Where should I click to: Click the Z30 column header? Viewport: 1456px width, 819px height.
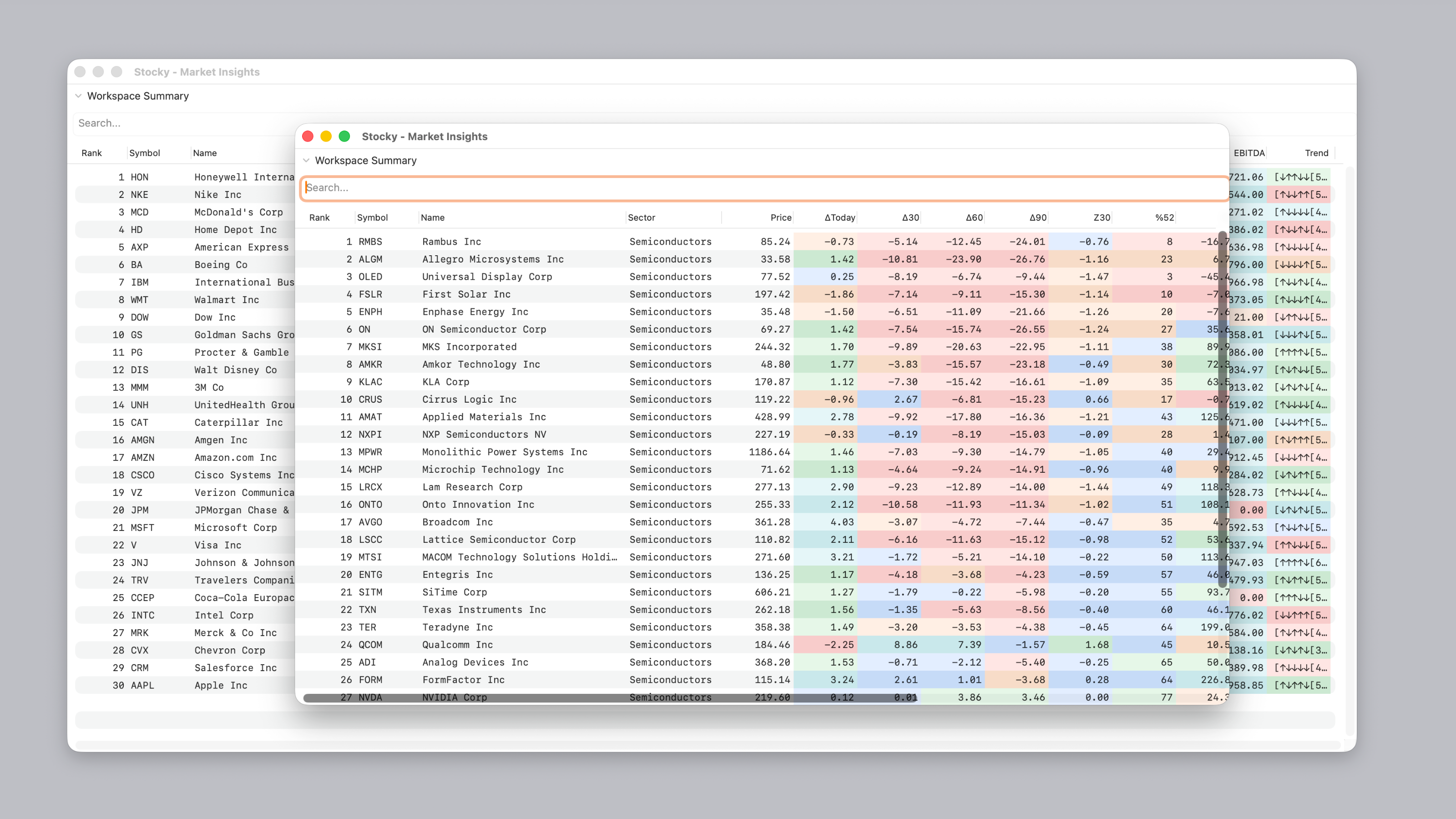point(1101,217)
